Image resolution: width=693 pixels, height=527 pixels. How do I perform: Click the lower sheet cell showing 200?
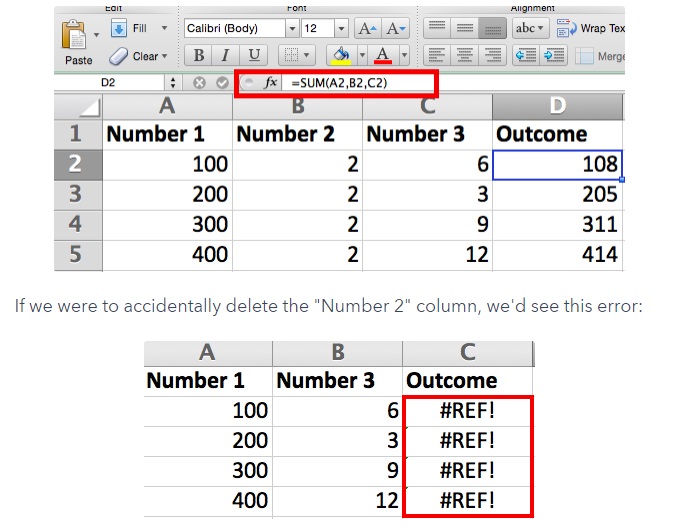click(208, 441)
